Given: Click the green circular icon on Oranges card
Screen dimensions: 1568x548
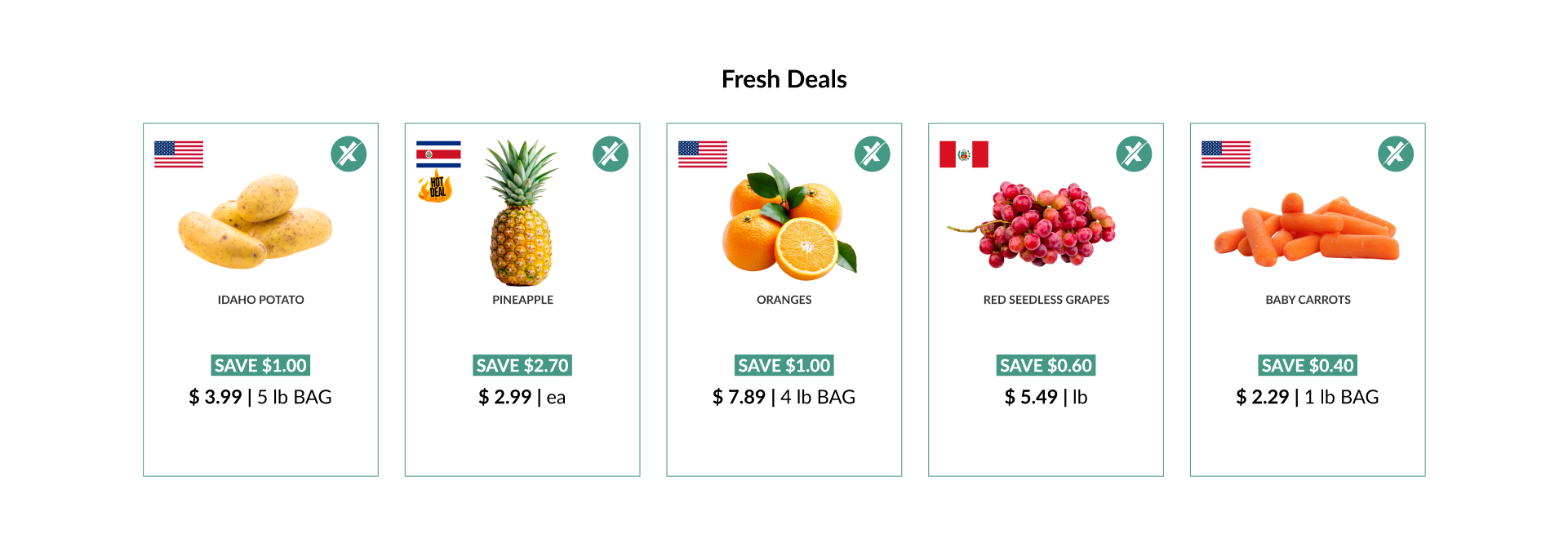Looking at the screenshot, I should [873, 154].
